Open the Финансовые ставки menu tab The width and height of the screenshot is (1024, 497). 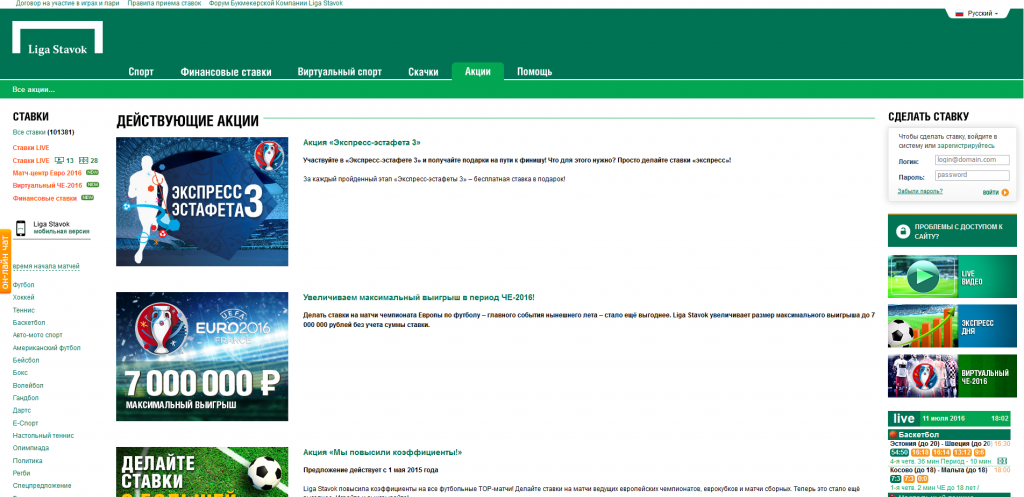[226, 72]
